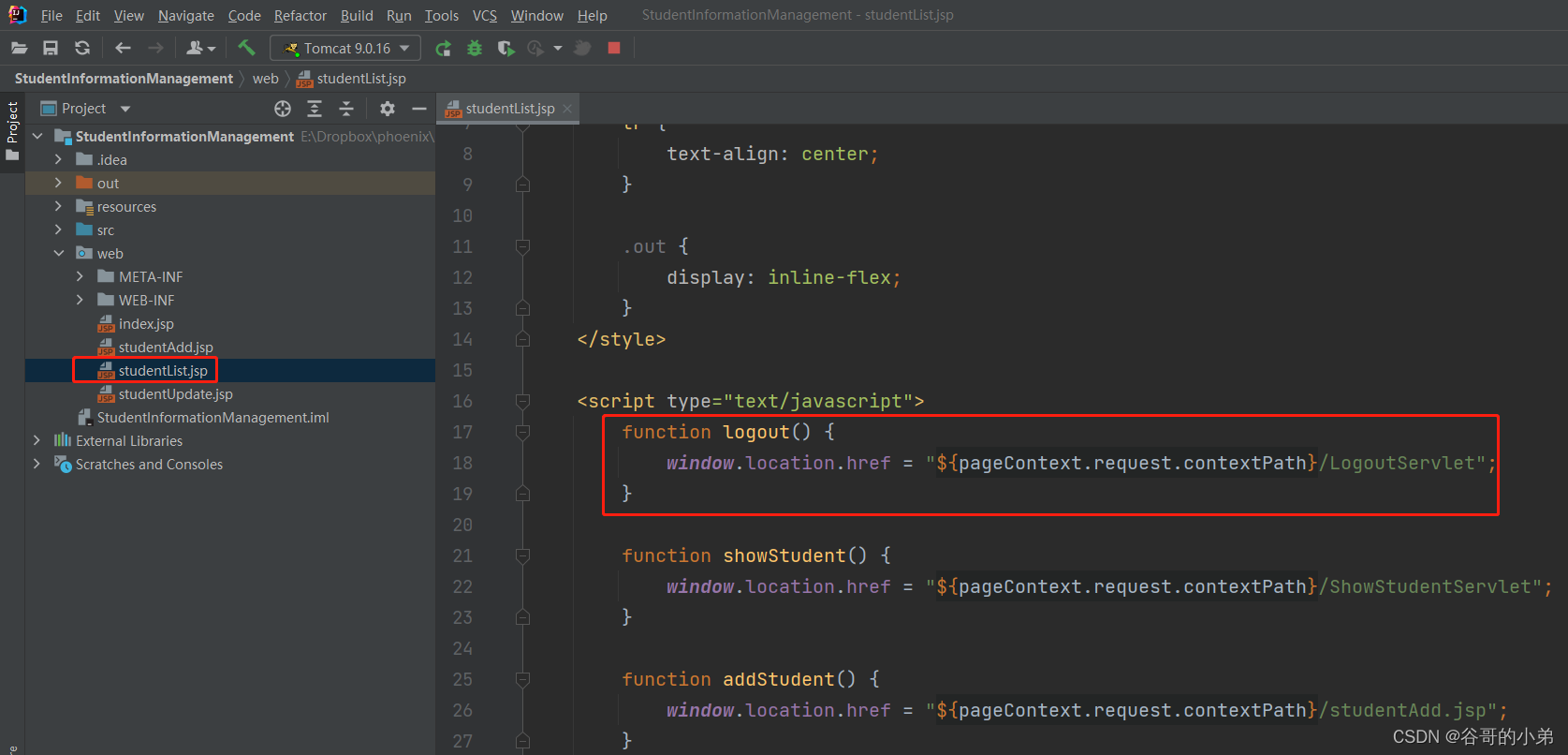Image resolution: width=1568 pixels, height=755 pixels.
Task: Expand the META-INF folder
Action: coord(80,277)
